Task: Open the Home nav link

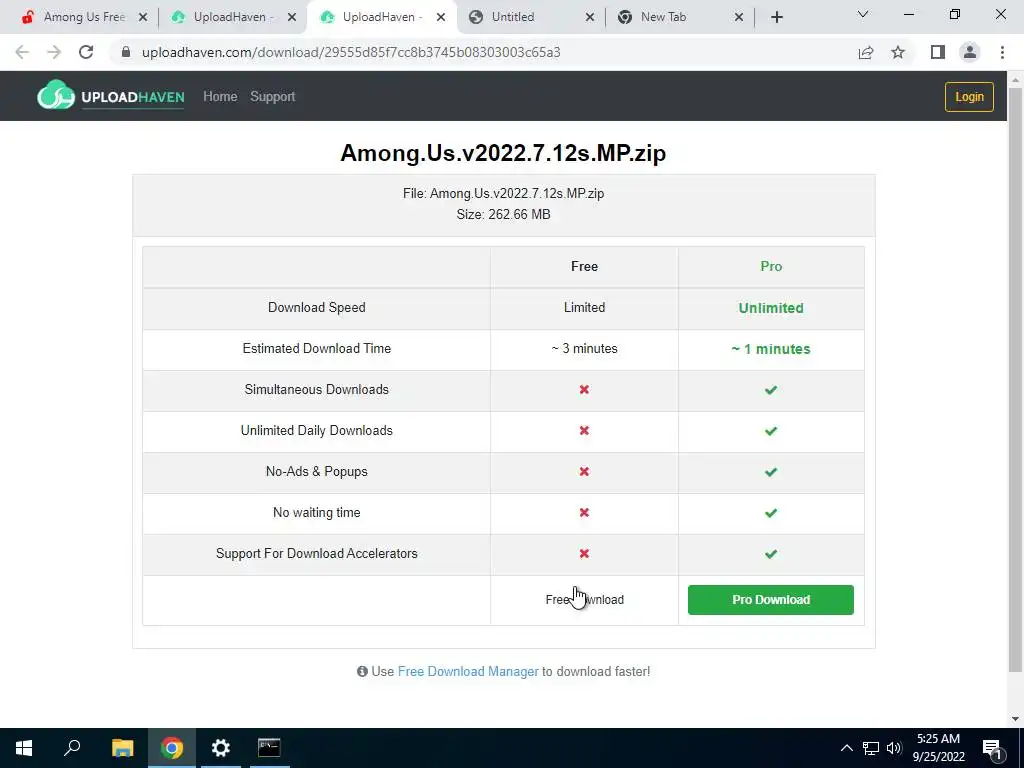Action: 220,97
